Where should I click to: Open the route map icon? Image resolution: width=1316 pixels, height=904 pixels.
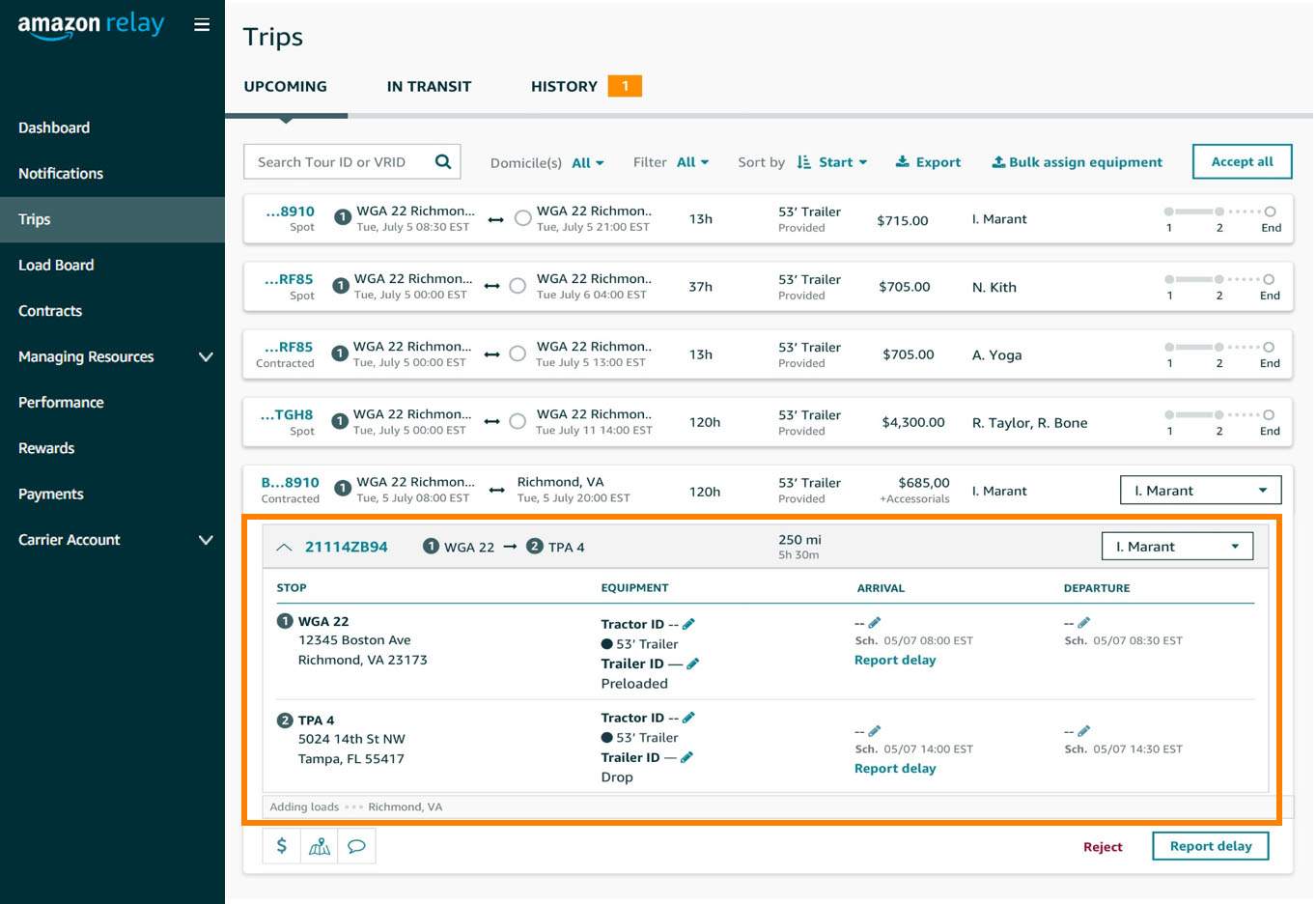pos(319,845)
